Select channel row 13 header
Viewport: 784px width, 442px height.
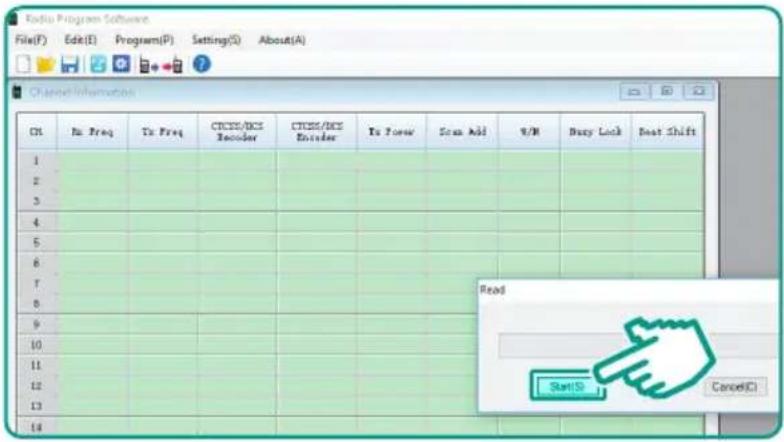click(36, 406)
